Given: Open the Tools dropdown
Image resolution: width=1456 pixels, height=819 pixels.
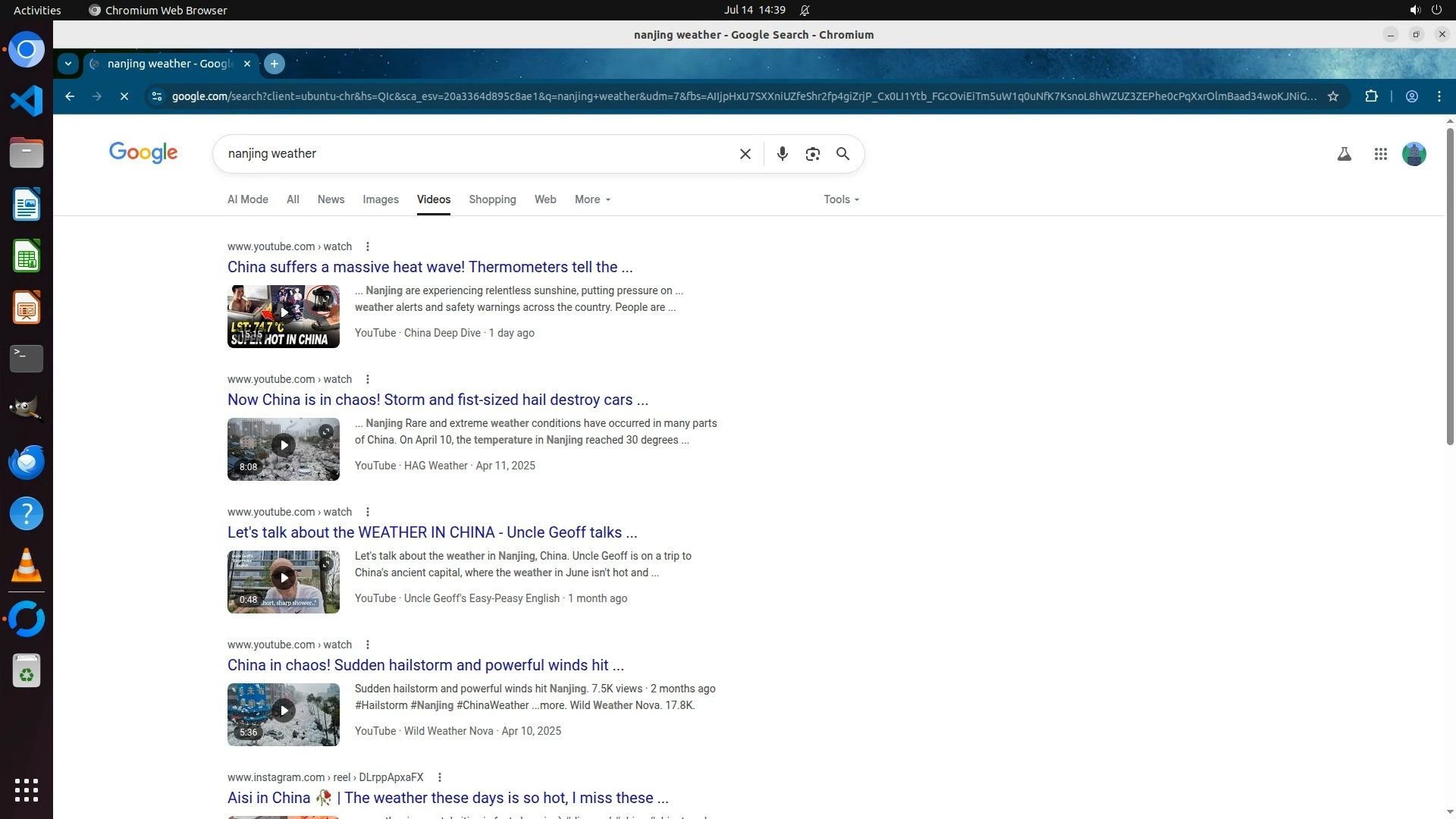Looking at the screenshot, I should click(x=841, y=199).
